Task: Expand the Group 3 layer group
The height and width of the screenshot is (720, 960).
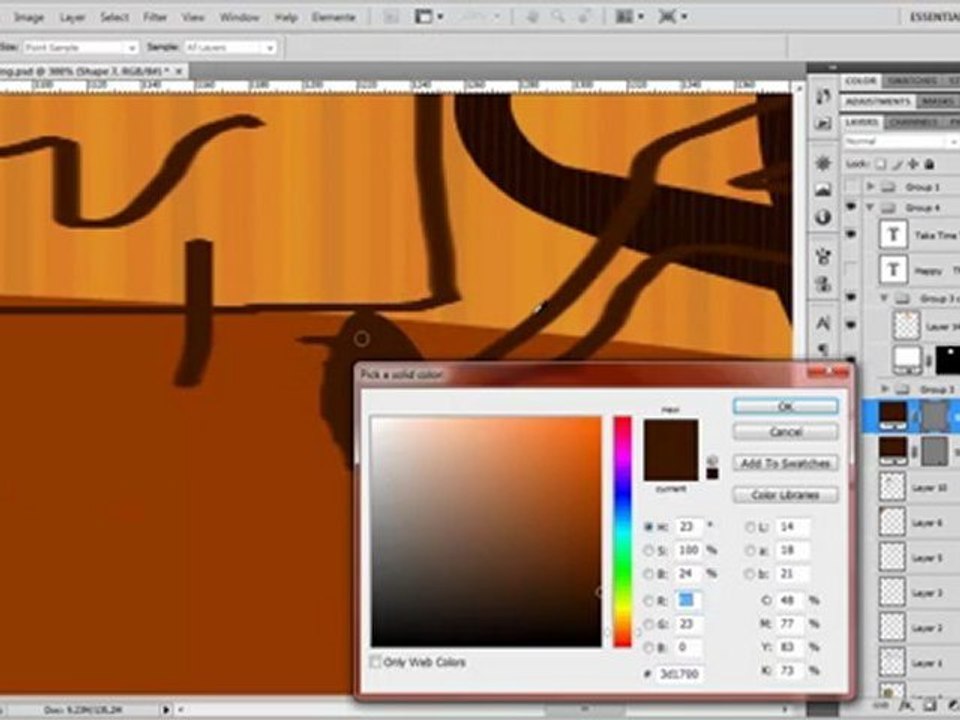Action: point(885,389)
